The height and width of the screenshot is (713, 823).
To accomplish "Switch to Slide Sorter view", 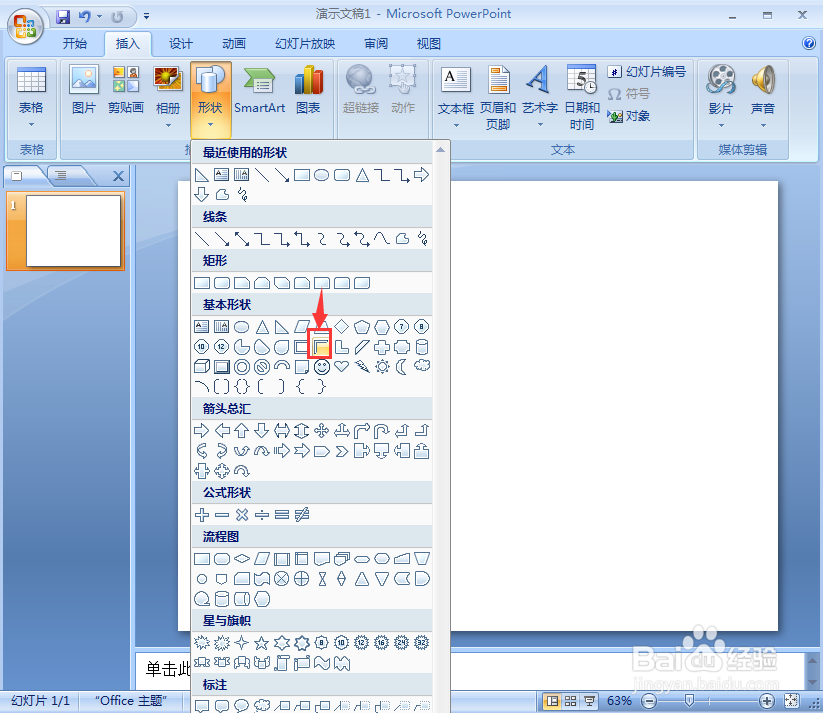I will click(x=571, y=701).
